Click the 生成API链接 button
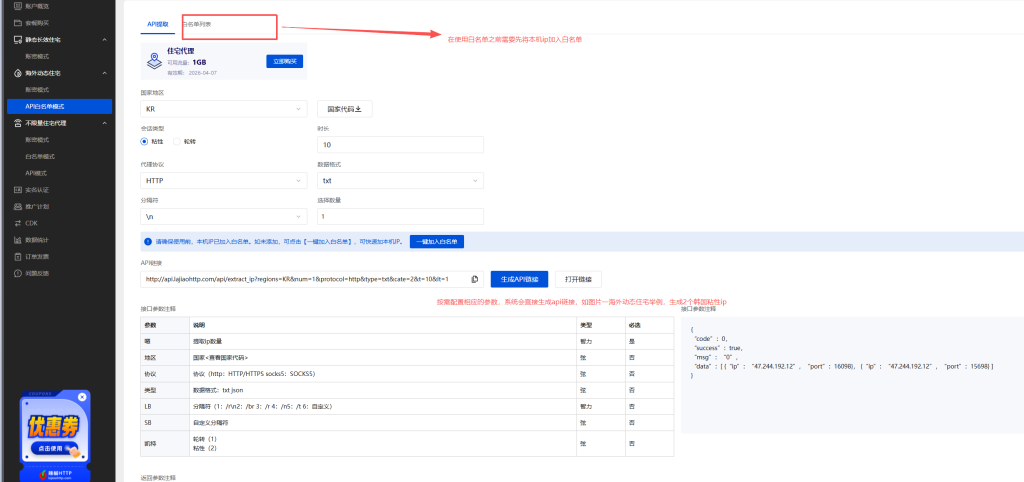1024x482 pixels. pos(520,280)
